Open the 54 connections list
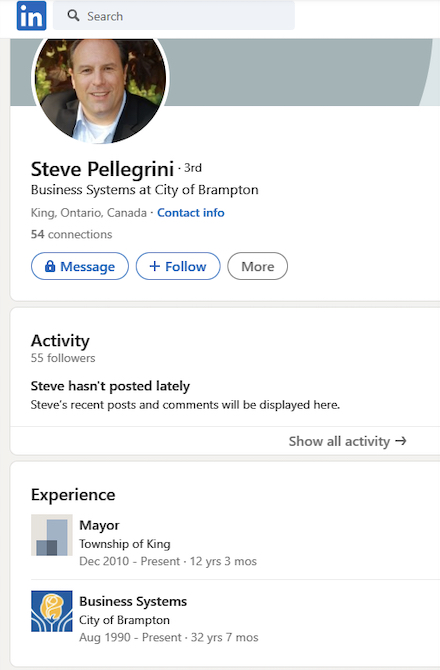440x670 pixels. pyautogui.click(x=71, y=234)
